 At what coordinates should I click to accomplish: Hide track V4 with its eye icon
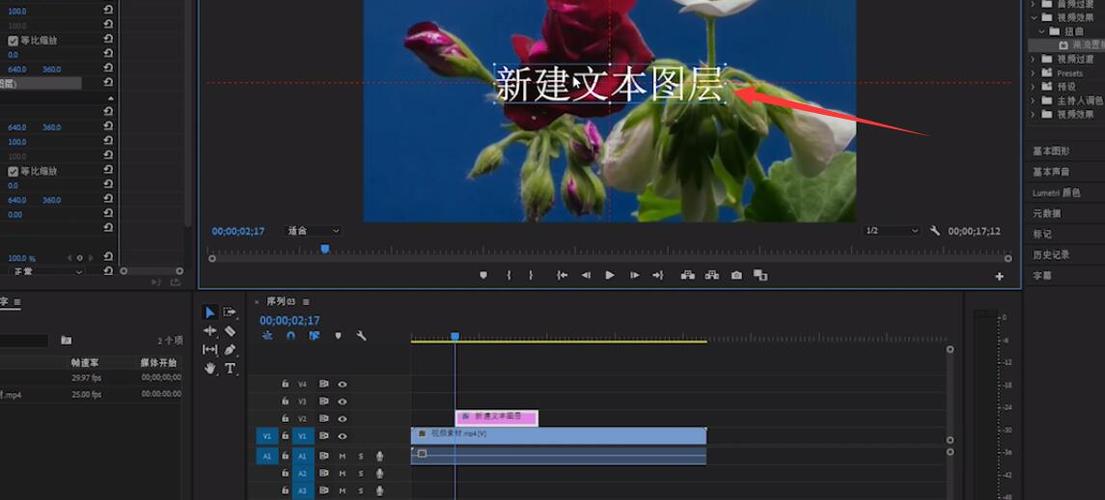342,385
